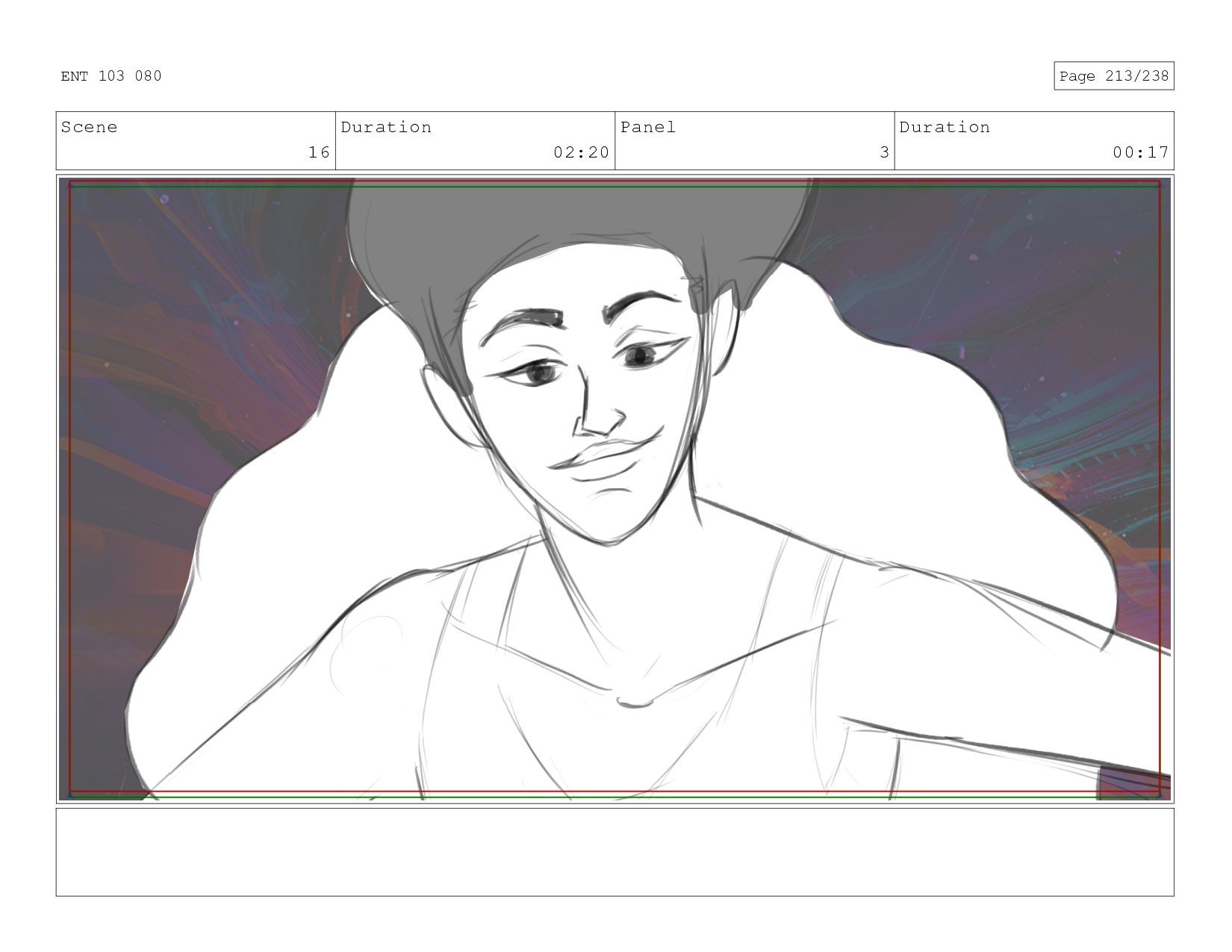Click the empty notes box below the panel
This screenshot has height=952, width=1232.
615,852
